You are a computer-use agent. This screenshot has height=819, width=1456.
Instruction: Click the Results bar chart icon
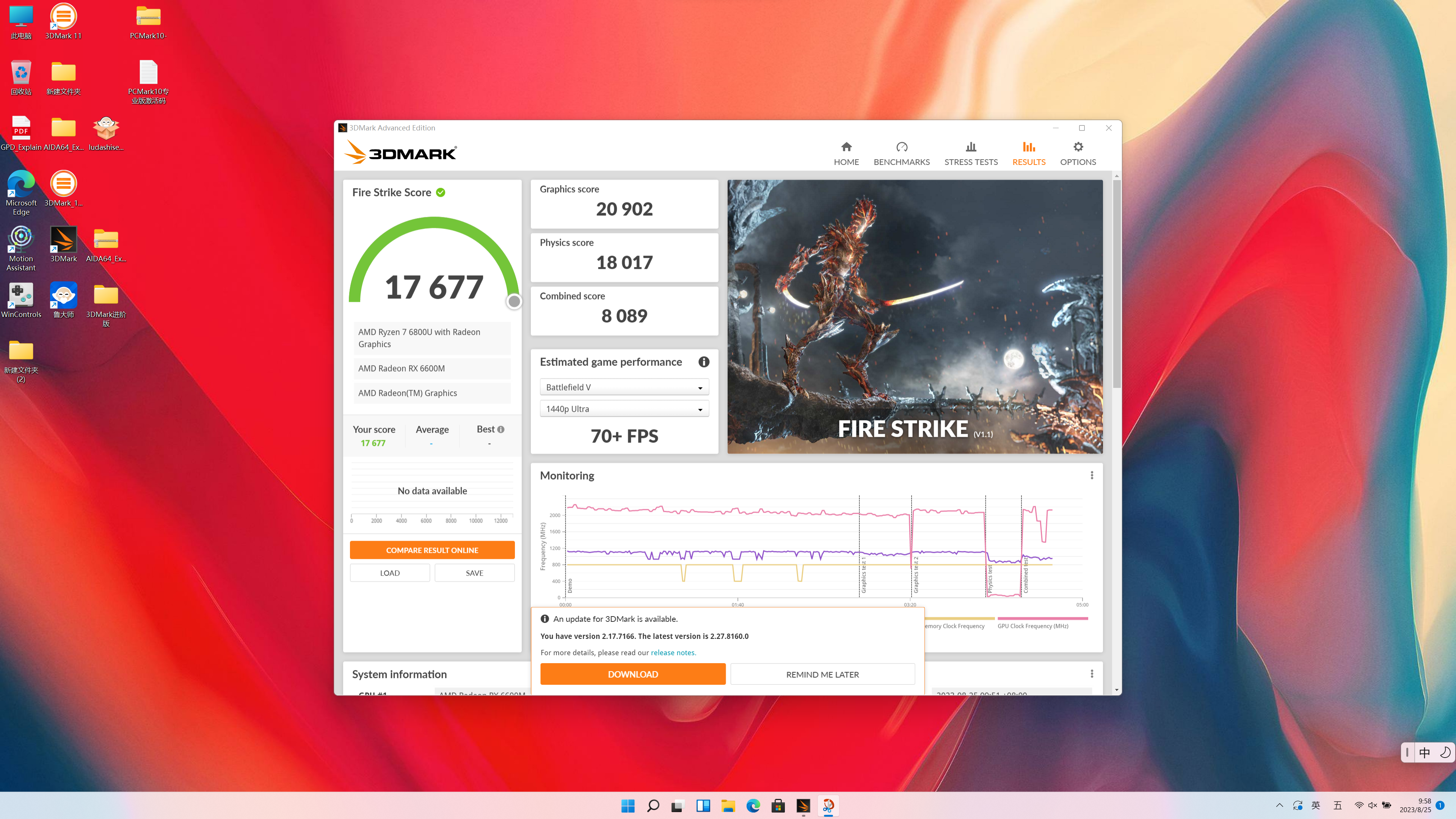click(x=1029, y=147)
